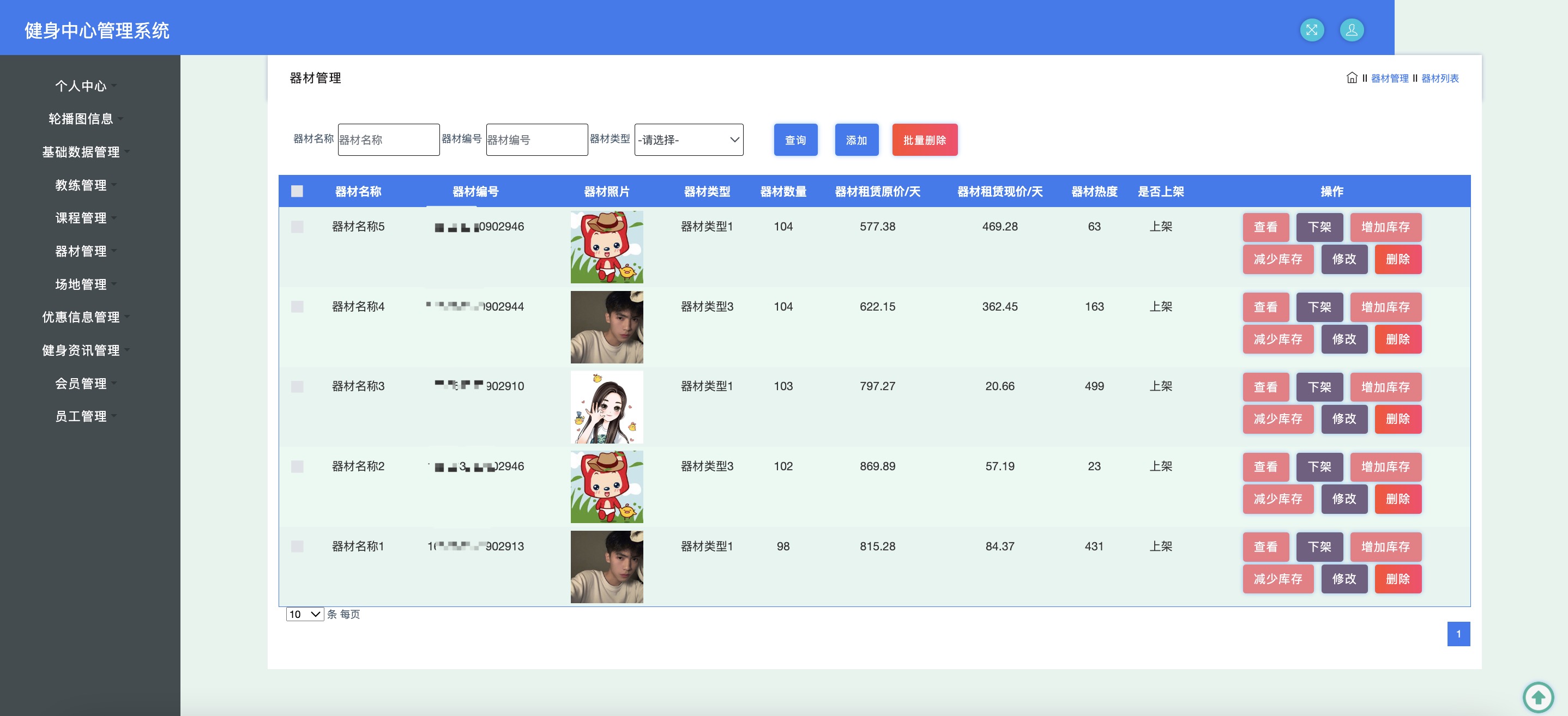Image resolution: width=1568 pixels, height=716 pixels.
Task: Open 优惠信息管理 in the sidebar
Action: coord(85,317)
